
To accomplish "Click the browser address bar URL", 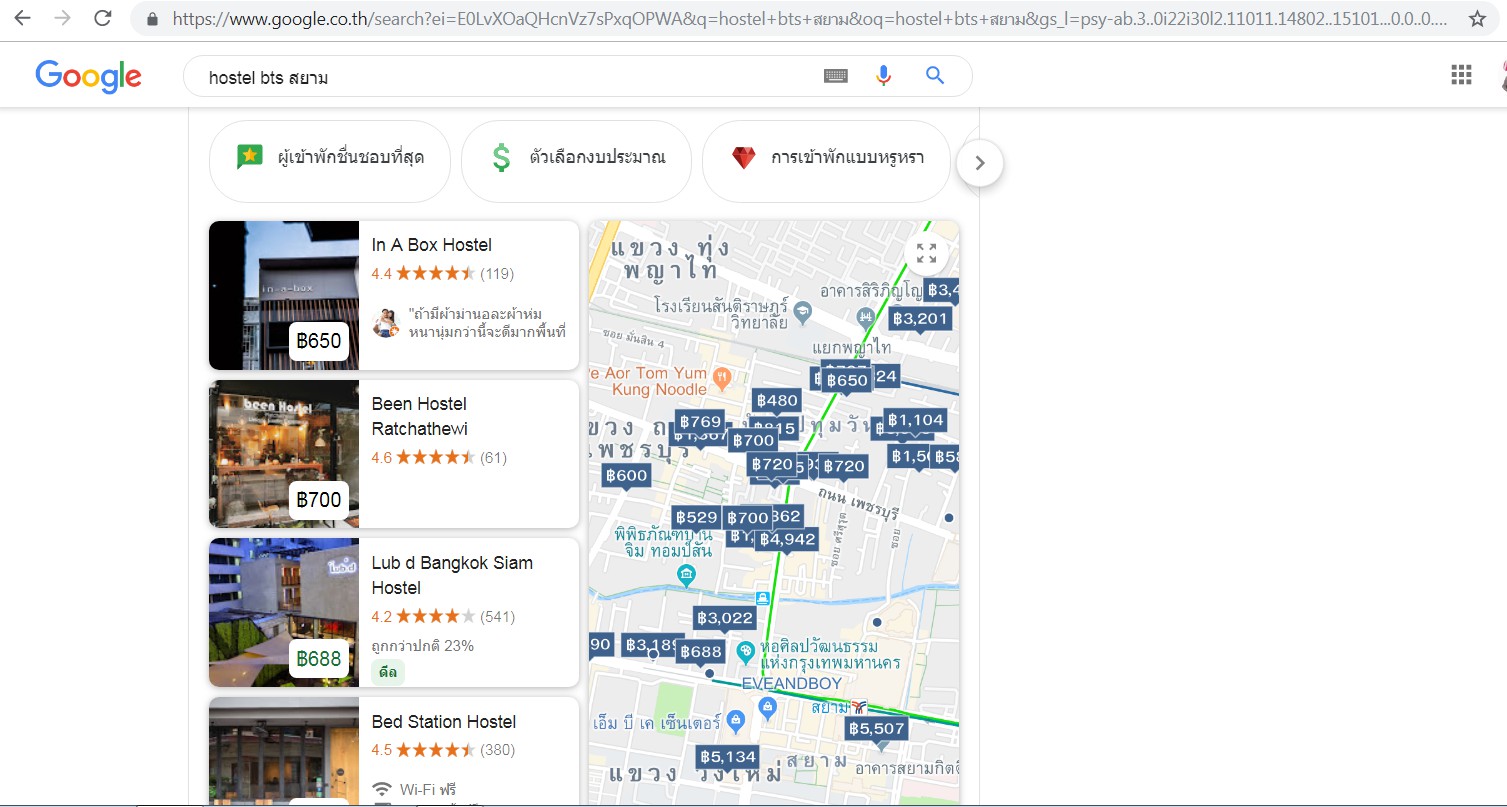I will click(808, 18).
